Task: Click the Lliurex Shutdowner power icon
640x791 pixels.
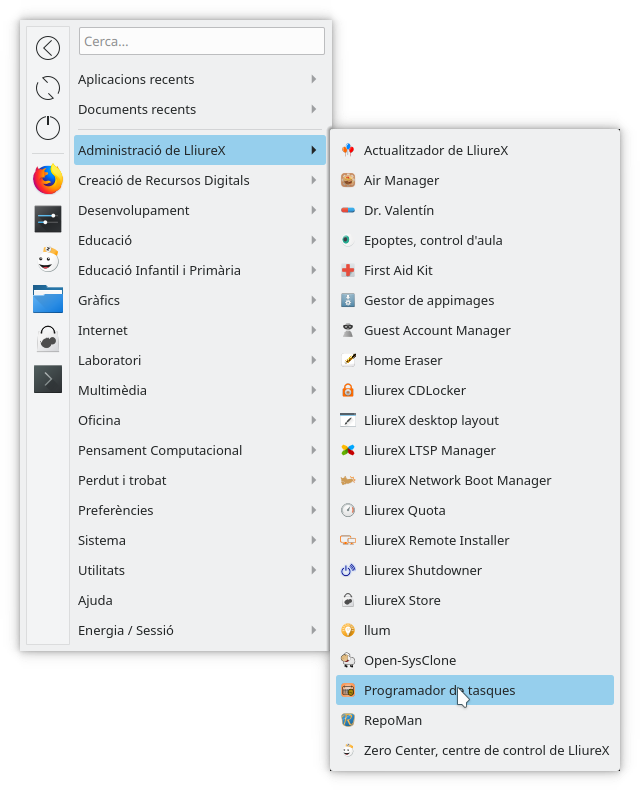Action: [x=348, y=571]
